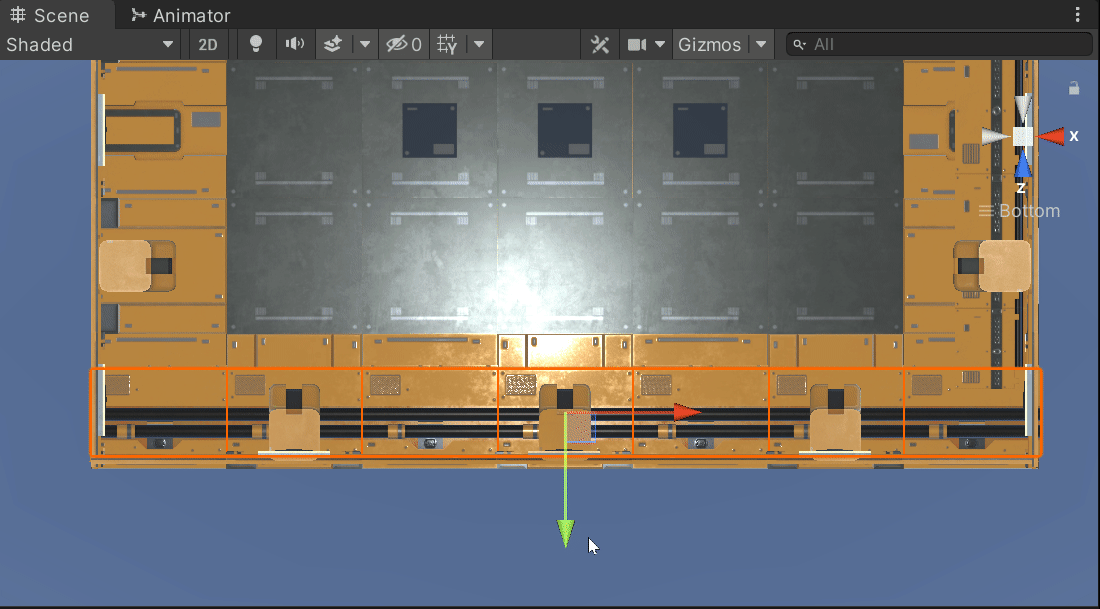Click the move gizmo plane square
This screenshot has height=609, width=1100.
pos(580,427)
